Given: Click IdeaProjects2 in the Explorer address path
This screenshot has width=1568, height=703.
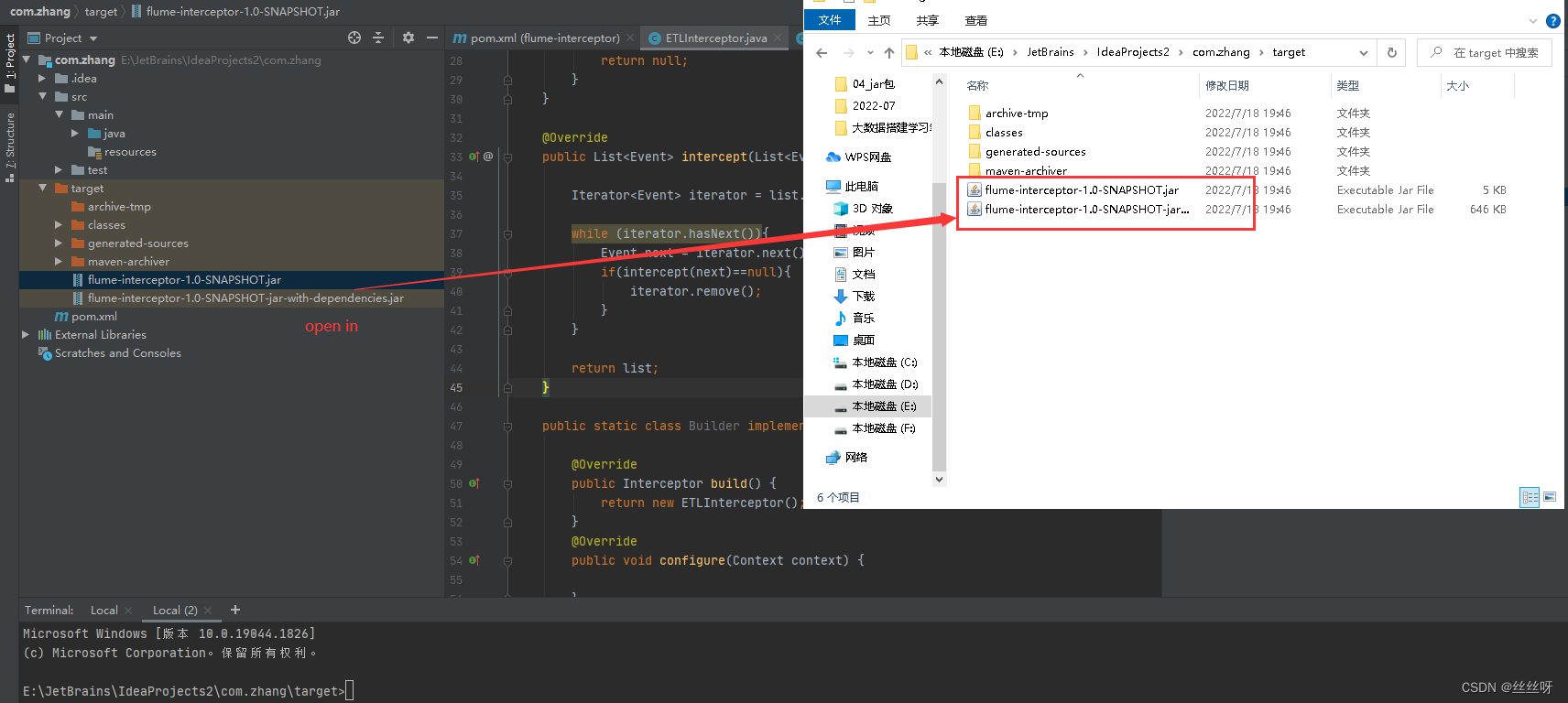Looking at the screenshot, I should 1133,52.
